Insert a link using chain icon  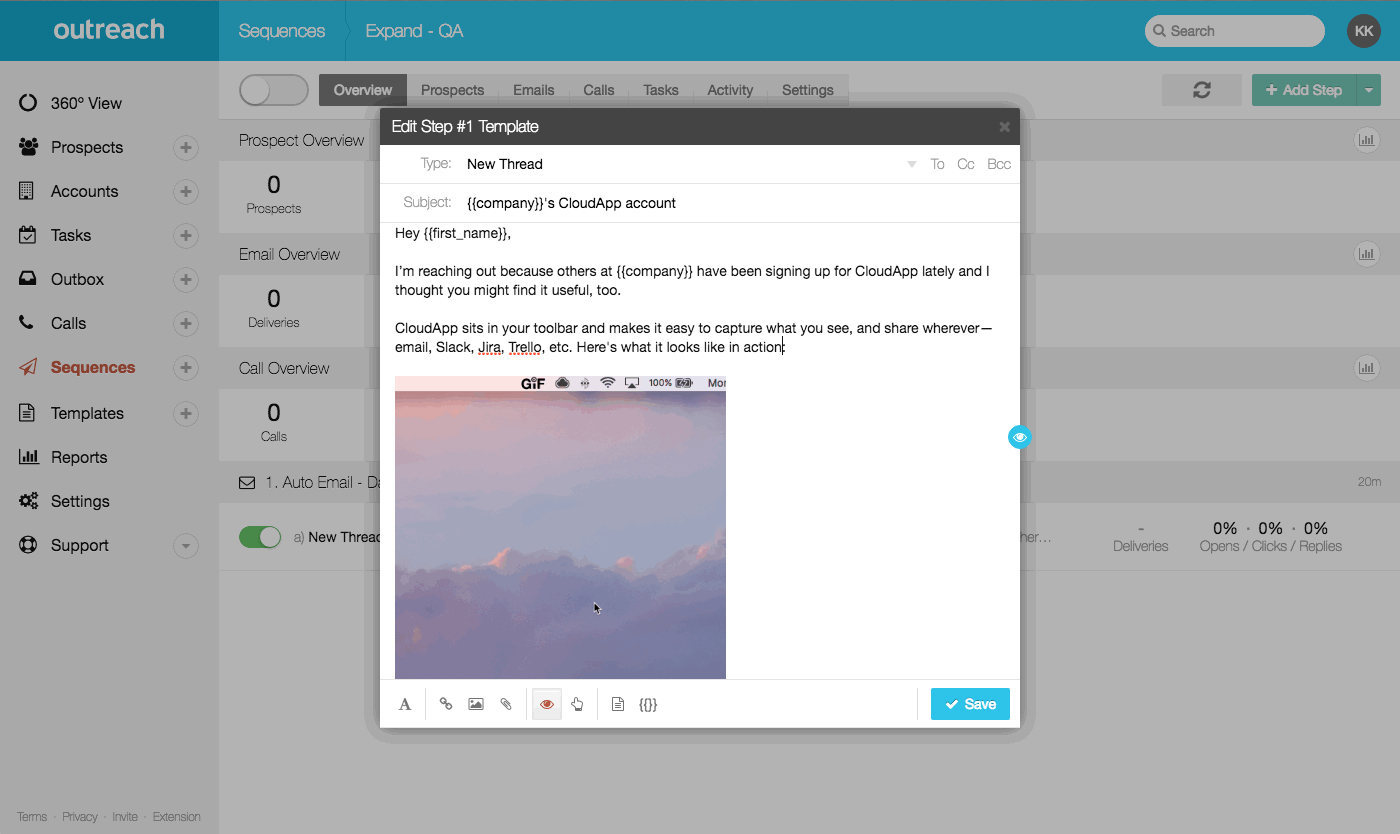446,704
